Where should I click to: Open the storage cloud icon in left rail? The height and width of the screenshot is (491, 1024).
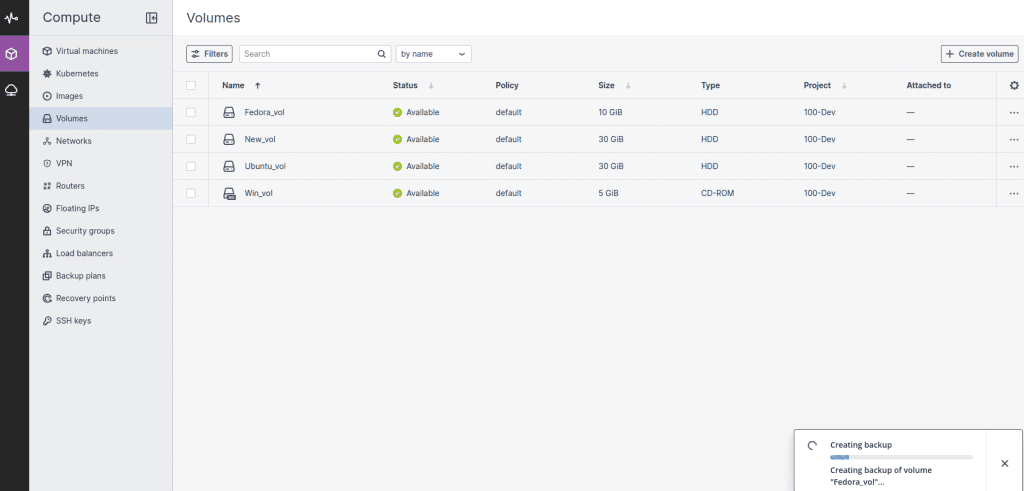pyautogui.click(x=11, y=90)
